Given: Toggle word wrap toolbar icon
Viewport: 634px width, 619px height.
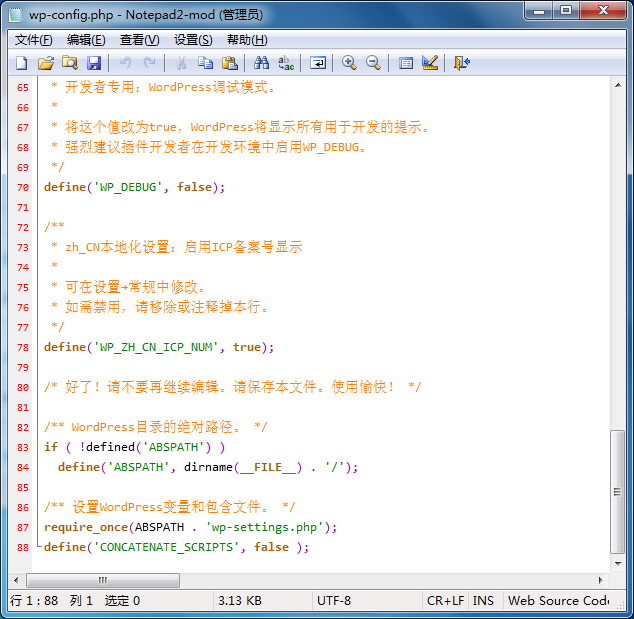Looking at the screenshot, I should pos(318,63).
